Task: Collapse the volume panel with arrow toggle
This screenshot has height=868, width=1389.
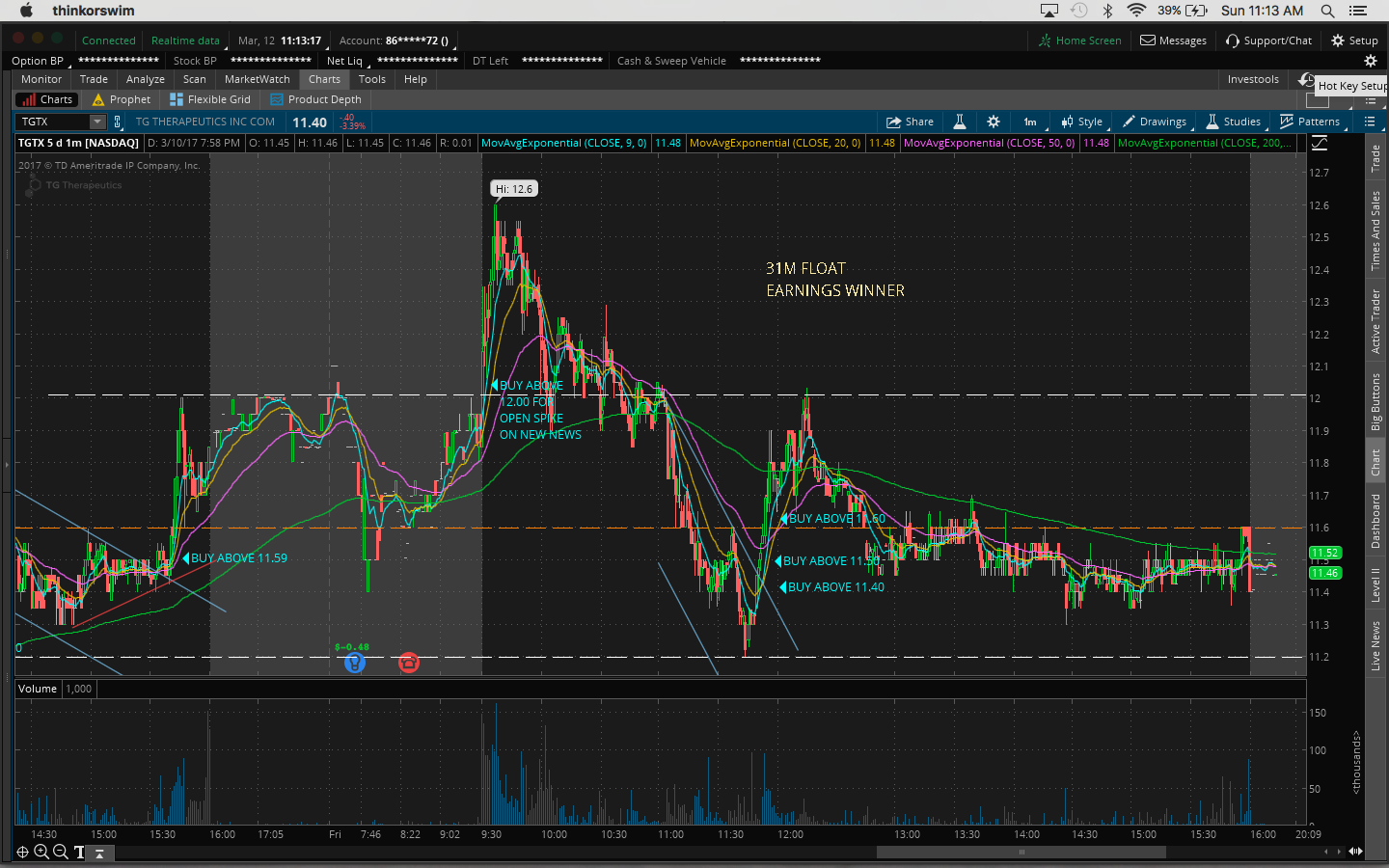Action: 98,853
